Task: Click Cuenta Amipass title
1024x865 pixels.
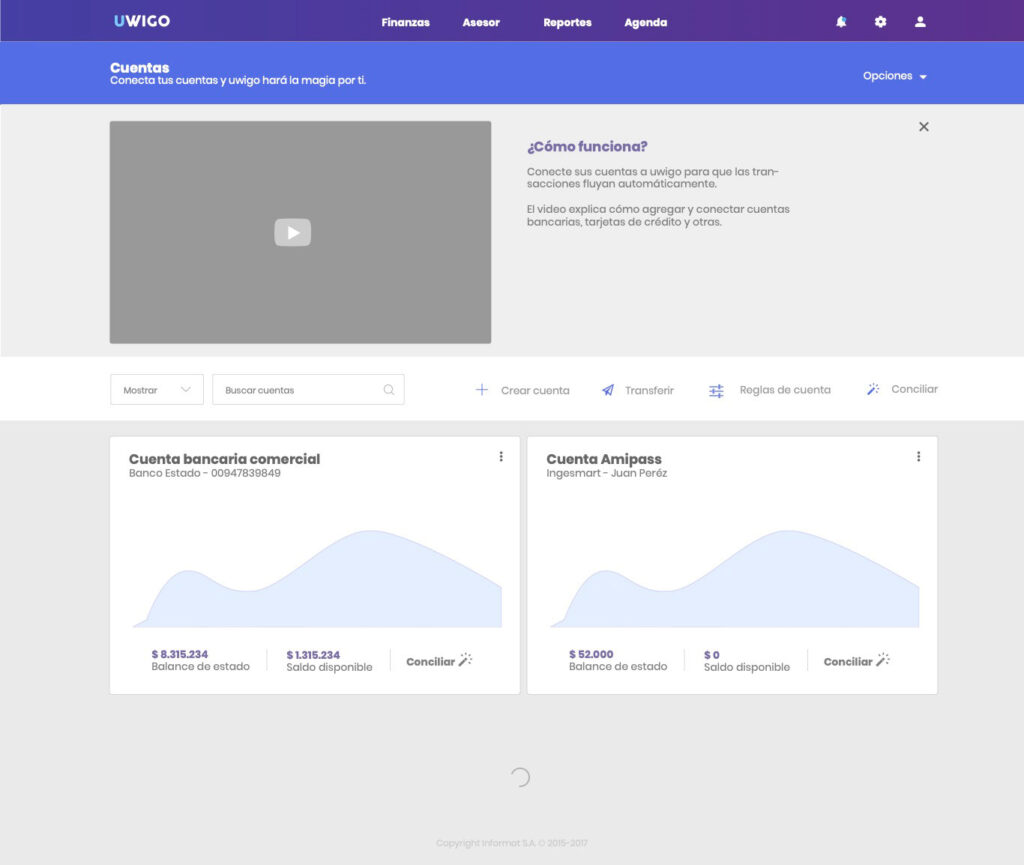Action: pyautogui.click(x=604, y=459)
